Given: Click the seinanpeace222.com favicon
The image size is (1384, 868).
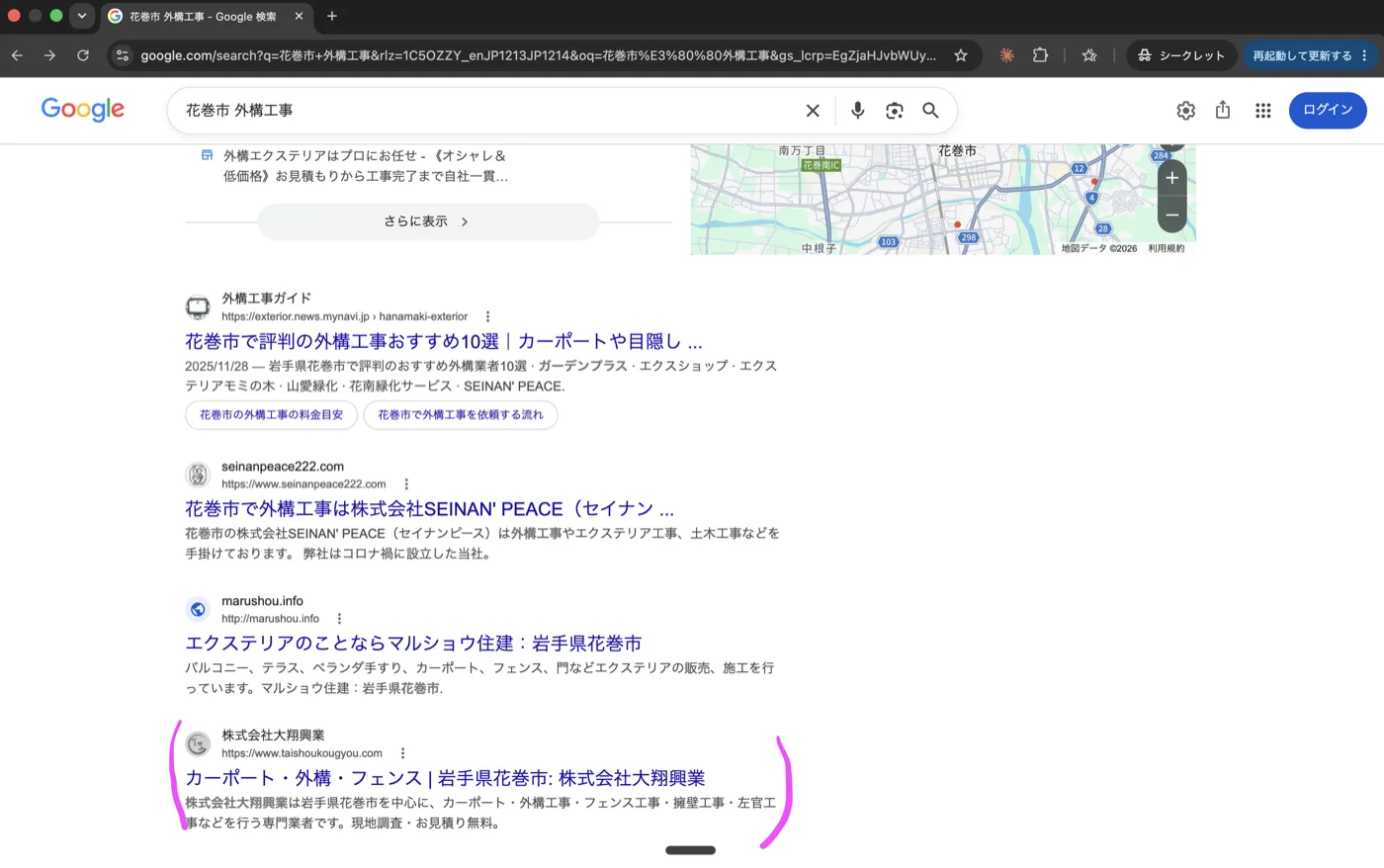Looking at the screenshot, I should point(198,476).
